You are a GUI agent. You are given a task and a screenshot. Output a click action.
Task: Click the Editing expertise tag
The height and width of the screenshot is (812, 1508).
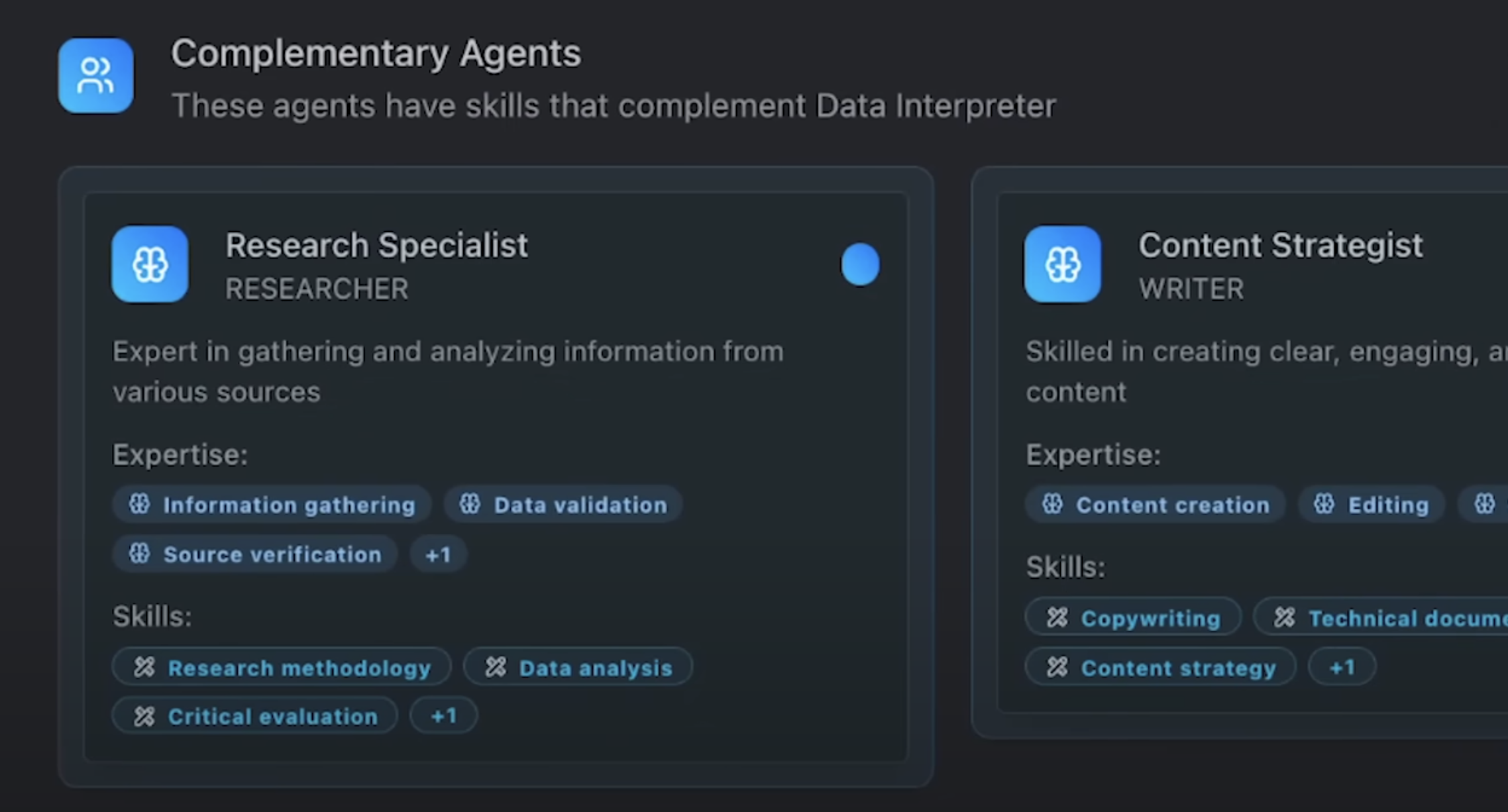coord(1371,505)
